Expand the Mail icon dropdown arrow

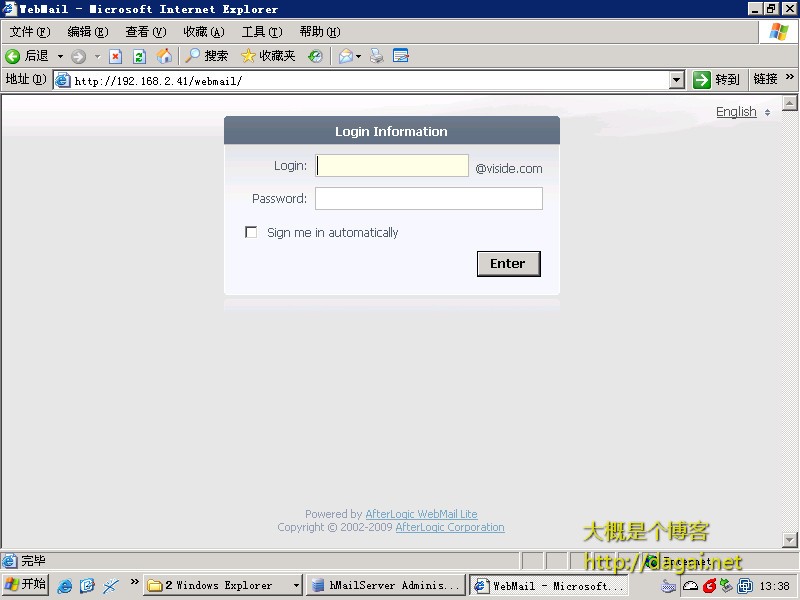pos(358,56)
